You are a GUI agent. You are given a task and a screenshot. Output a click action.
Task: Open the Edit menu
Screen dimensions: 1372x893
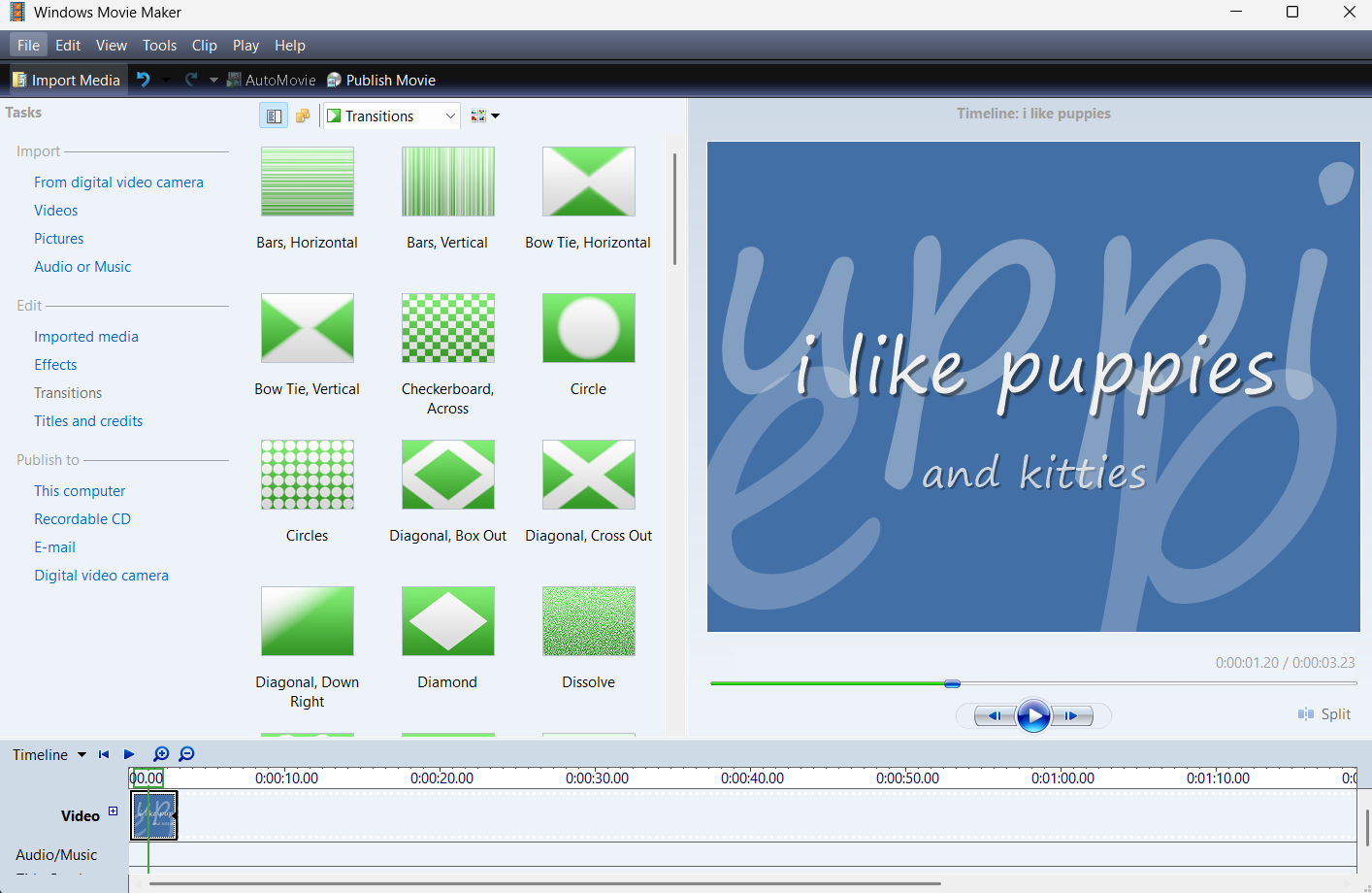pyautogui.click(x=68, y=45)
